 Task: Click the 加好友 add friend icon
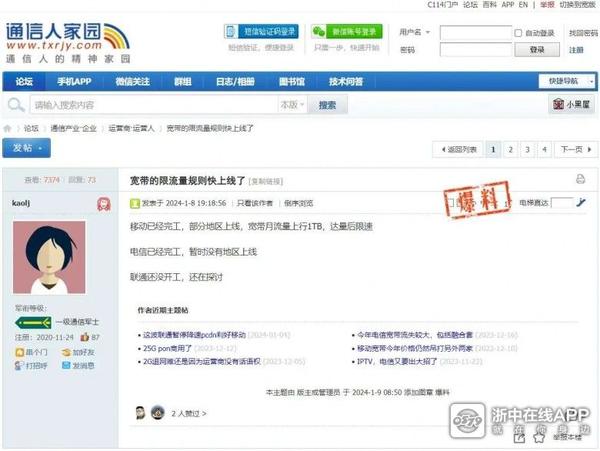point(66,353)
